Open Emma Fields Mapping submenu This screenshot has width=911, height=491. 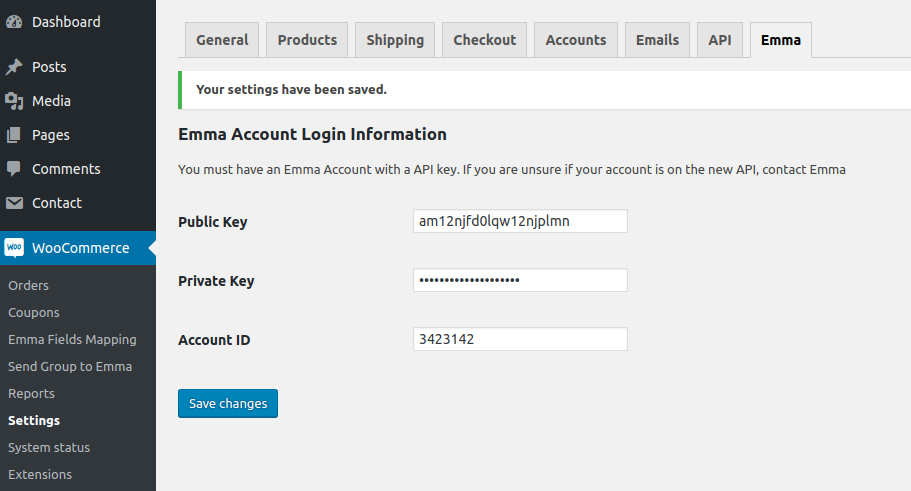pos(72,339)
